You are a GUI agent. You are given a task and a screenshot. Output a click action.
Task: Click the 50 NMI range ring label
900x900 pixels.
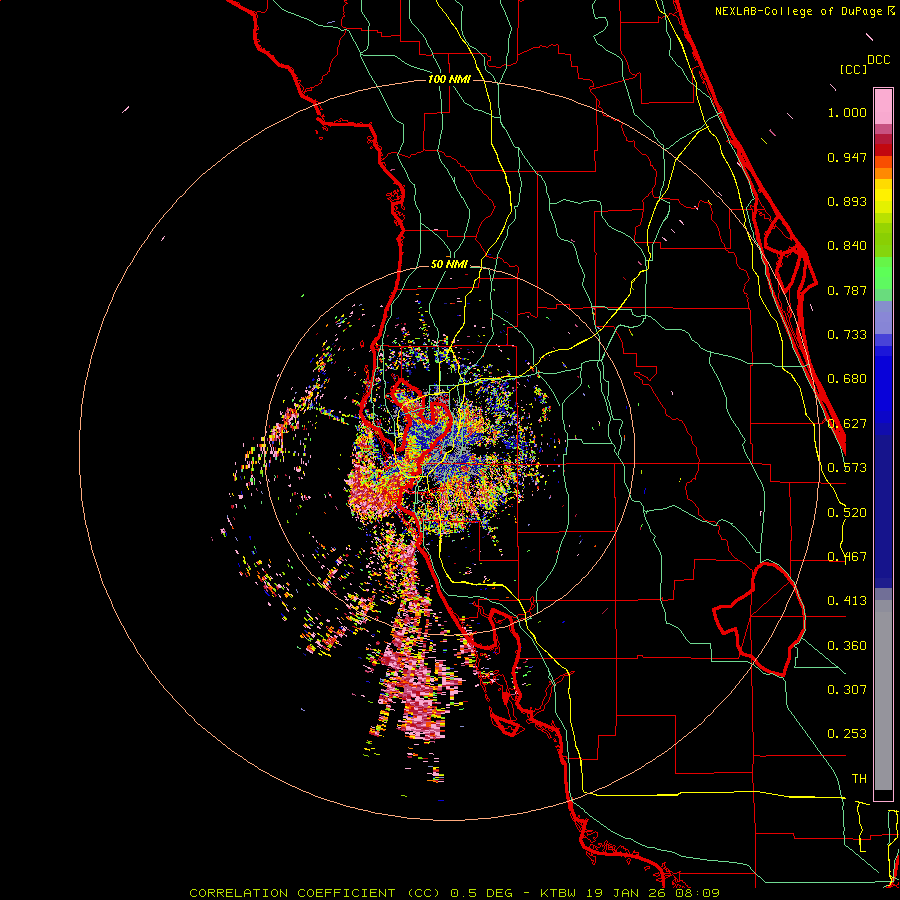449,264
